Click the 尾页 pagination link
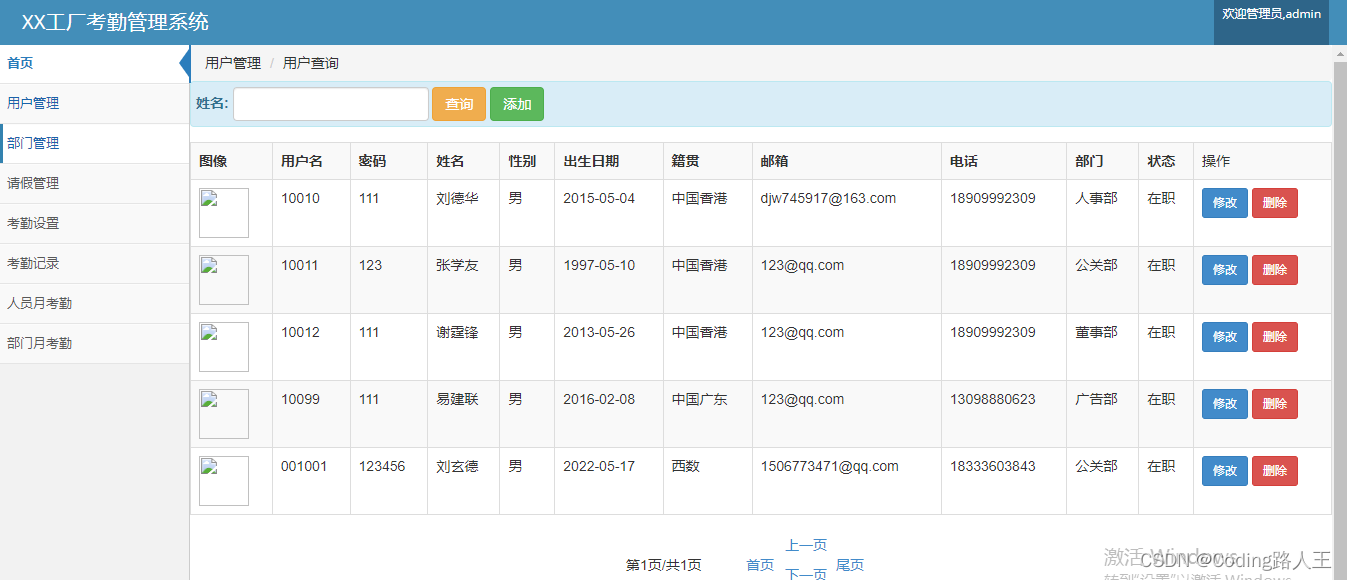This screenshot has width=1347, height=580. 849,564
